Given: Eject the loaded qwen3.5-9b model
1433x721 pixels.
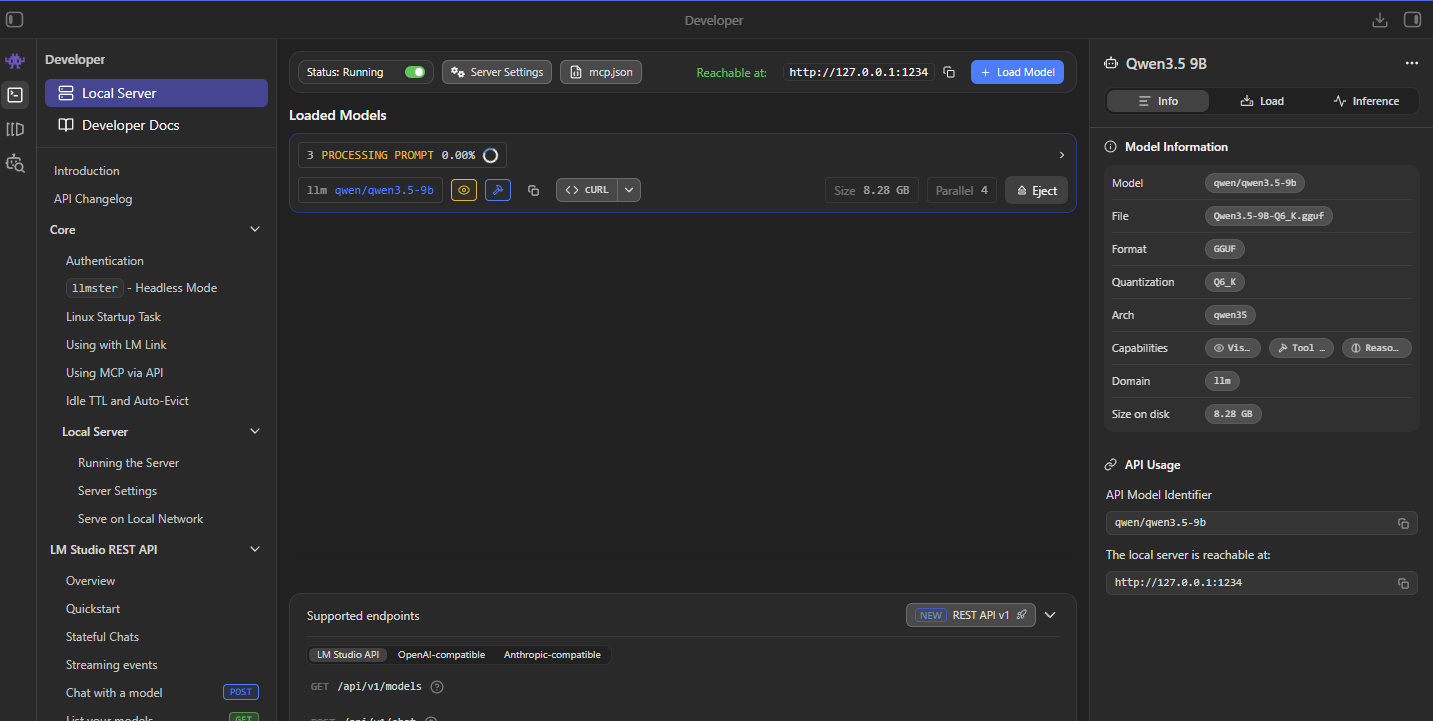Looking at the screenshot, I should [x=1037, y=190].
